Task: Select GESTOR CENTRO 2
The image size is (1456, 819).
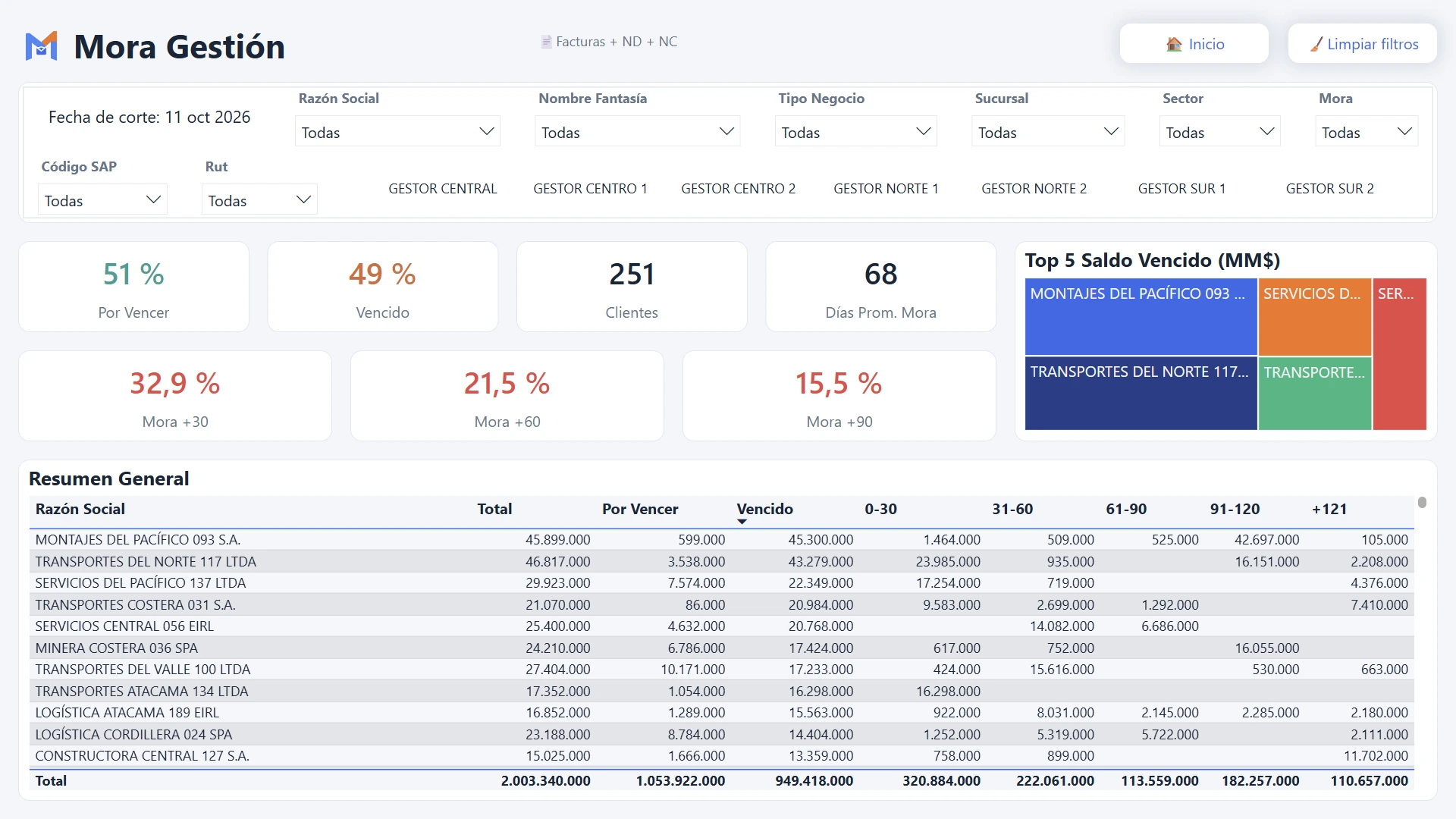Action: 738,189
